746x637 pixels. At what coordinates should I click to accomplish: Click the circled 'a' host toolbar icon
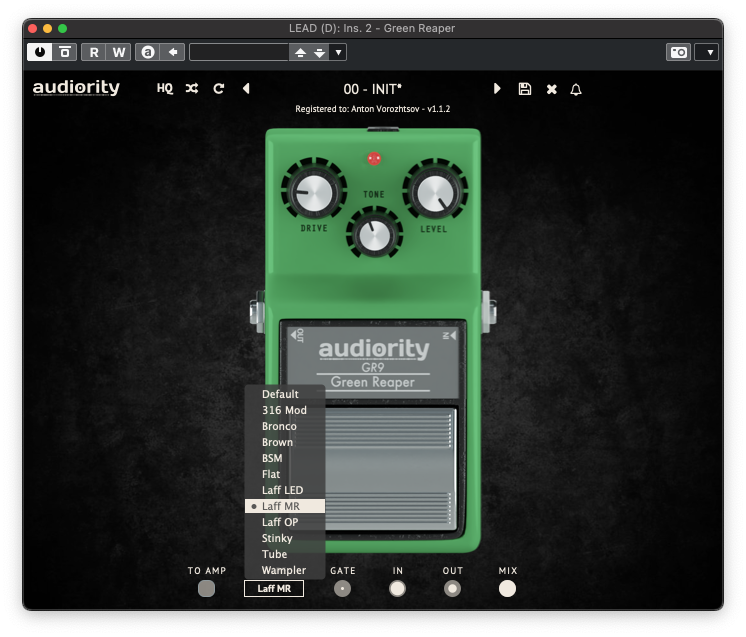pos(148,52)
